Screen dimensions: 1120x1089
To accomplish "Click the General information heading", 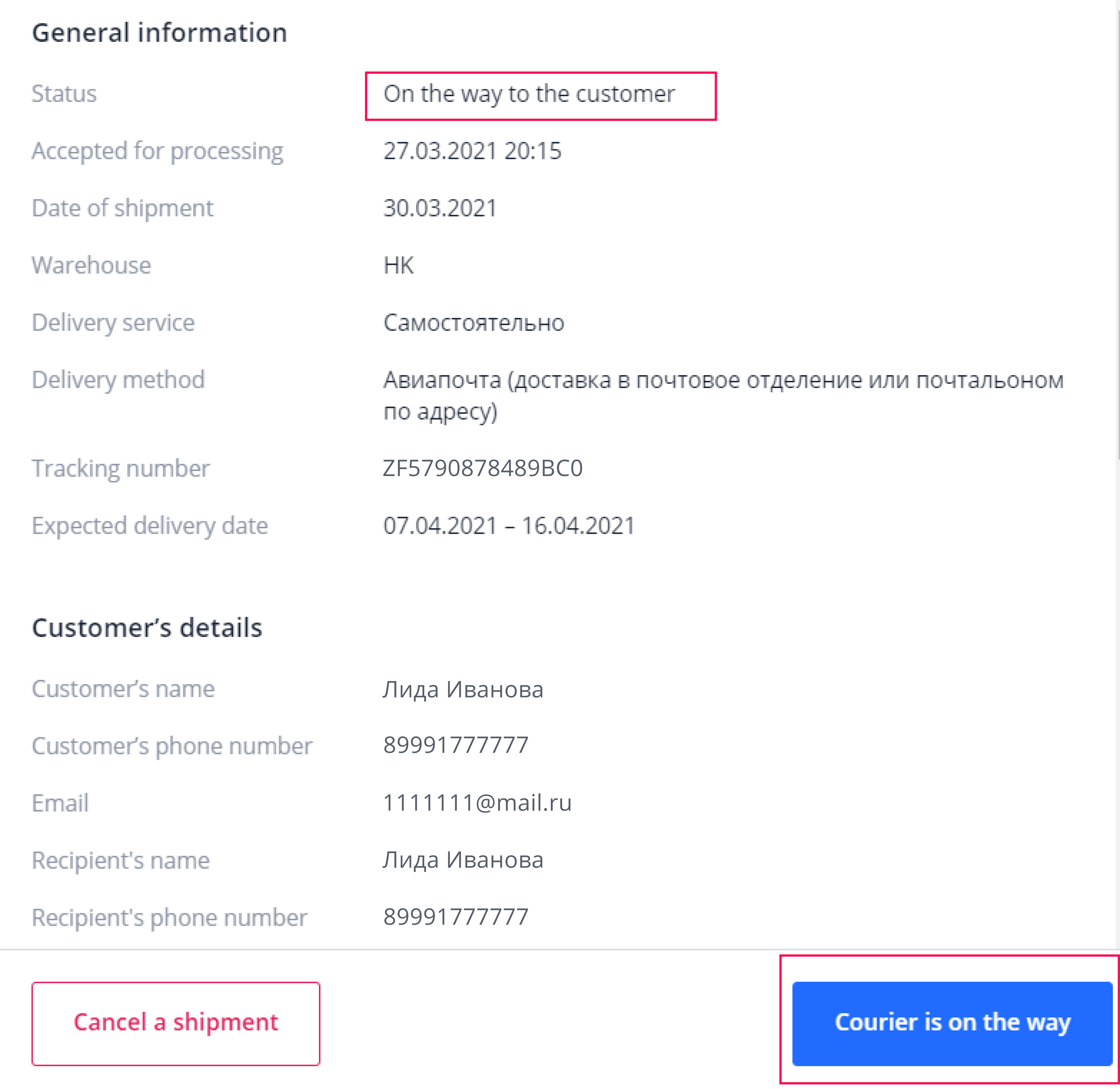I will pyautogui.click(x=159, y=33).
